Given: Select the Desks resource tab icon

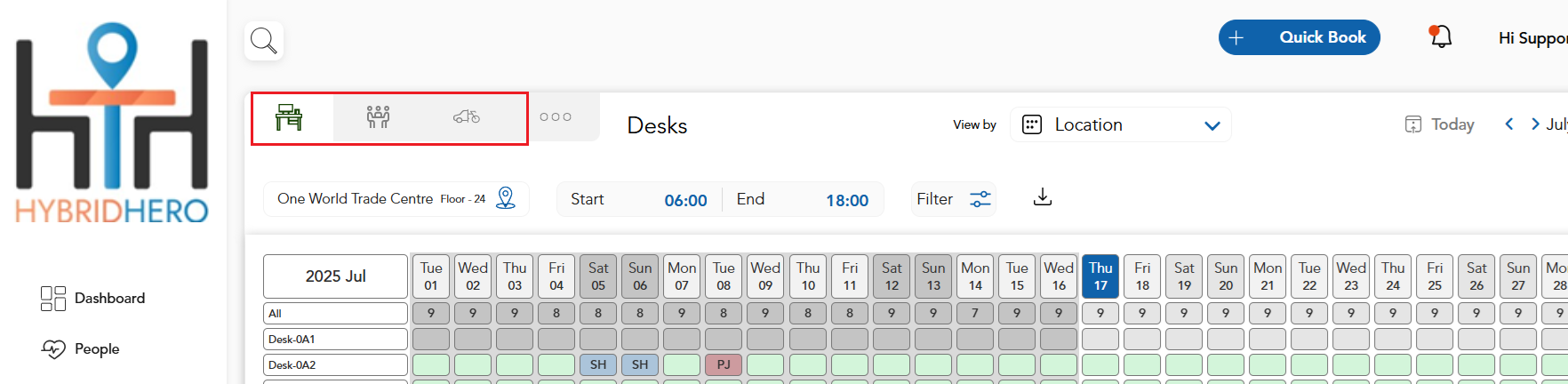Looking at the screenshot, I should click(x=289, y=117).
